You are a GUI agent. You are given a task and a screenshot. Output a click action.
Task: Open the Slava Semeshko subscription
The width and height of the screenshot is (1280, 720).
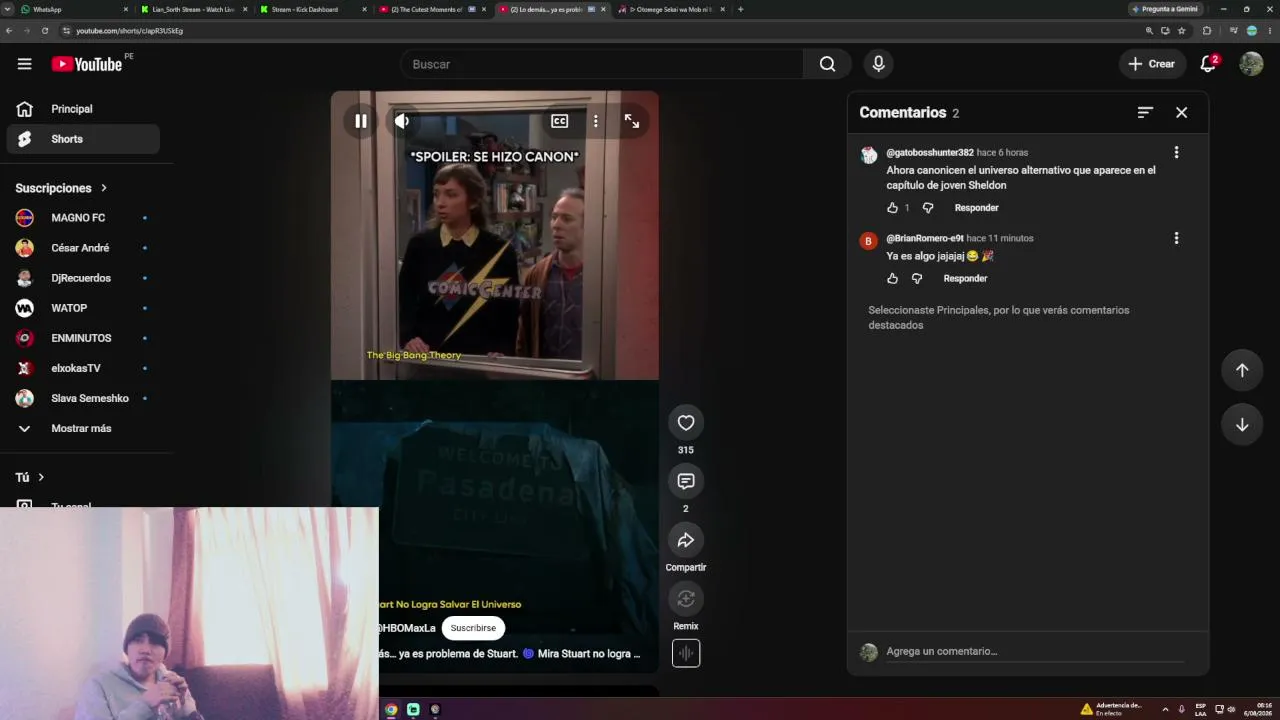coord(83,398)
